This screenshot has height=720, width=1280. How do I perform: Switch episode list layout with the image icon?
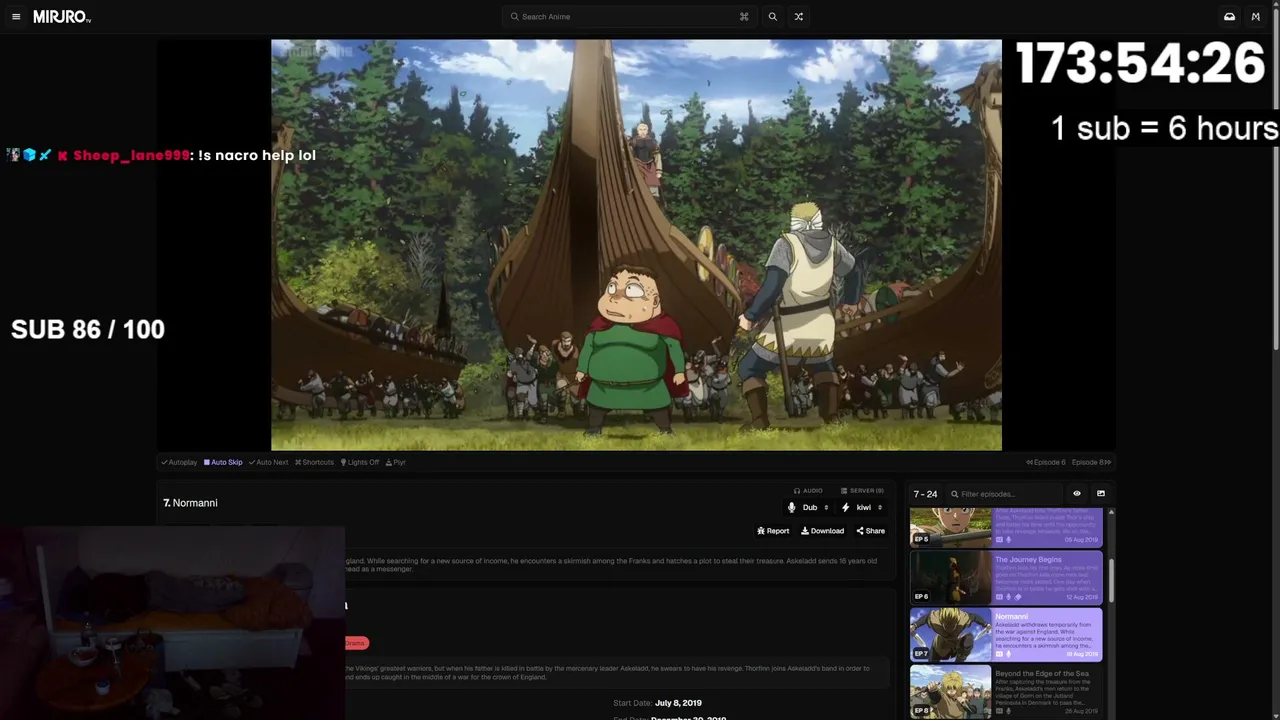(1101, 494)
